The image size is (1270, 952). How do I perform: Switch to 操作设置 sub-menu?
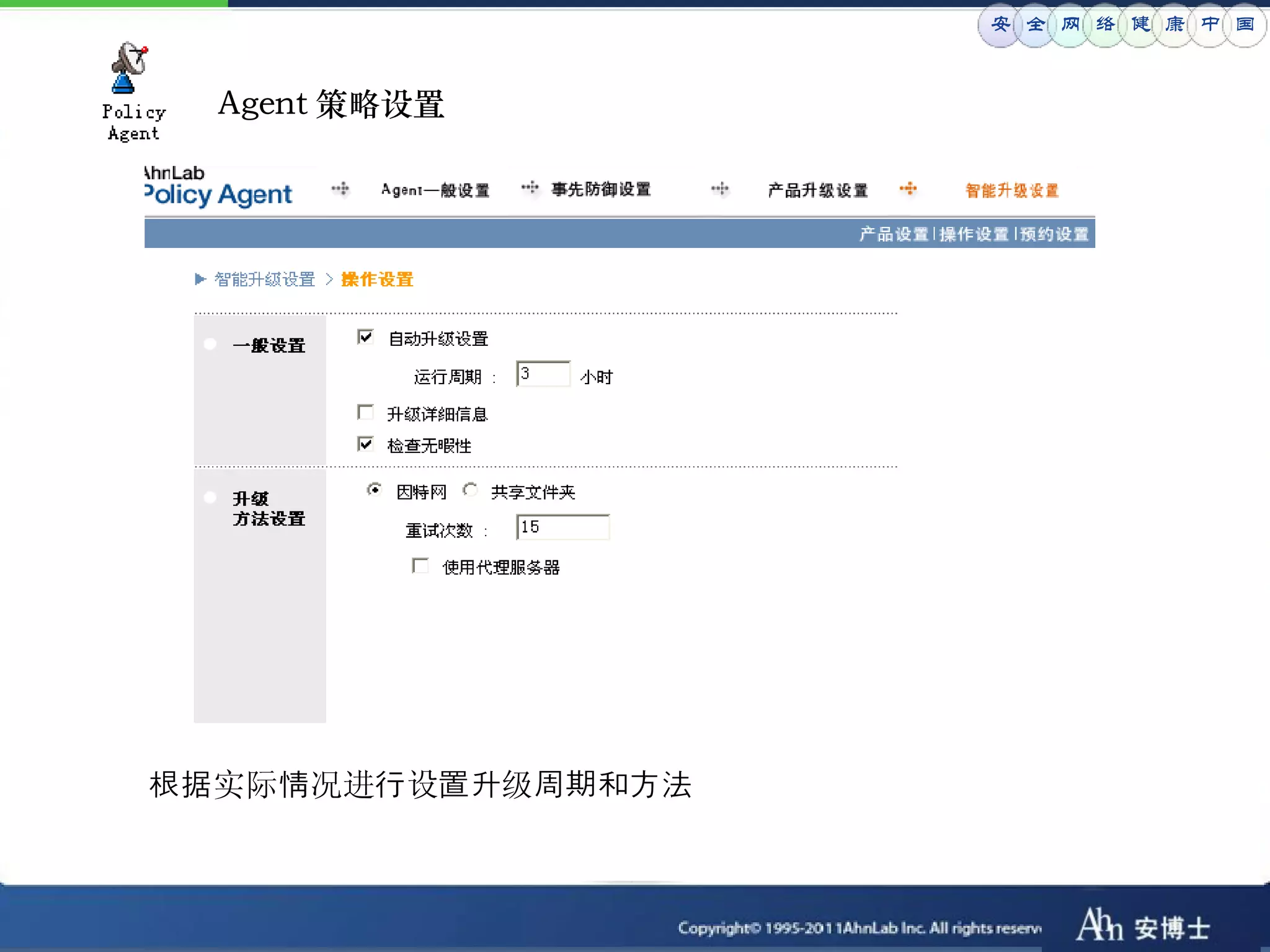tap(974, 234)
